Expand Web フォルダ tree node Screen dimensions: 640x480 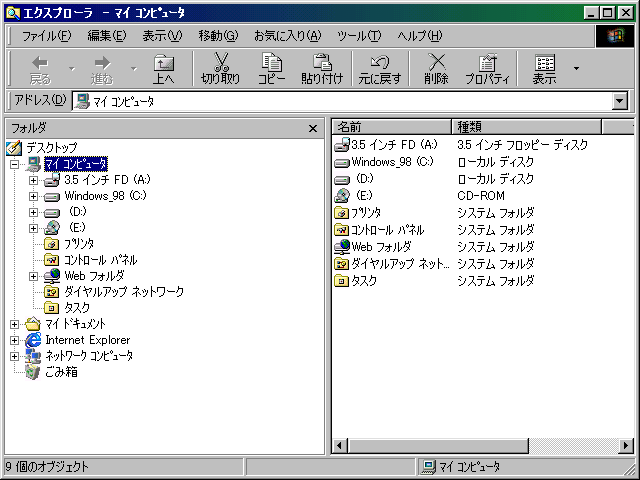tap(33, 276)
